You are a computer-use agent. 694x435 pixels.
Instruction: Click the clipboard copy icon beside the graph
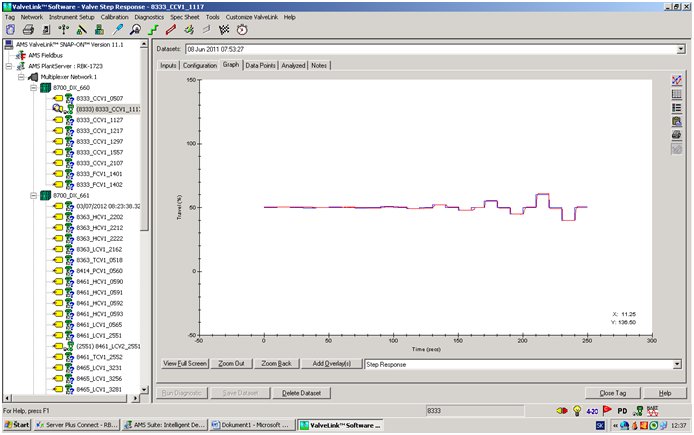tap(677, 121)
